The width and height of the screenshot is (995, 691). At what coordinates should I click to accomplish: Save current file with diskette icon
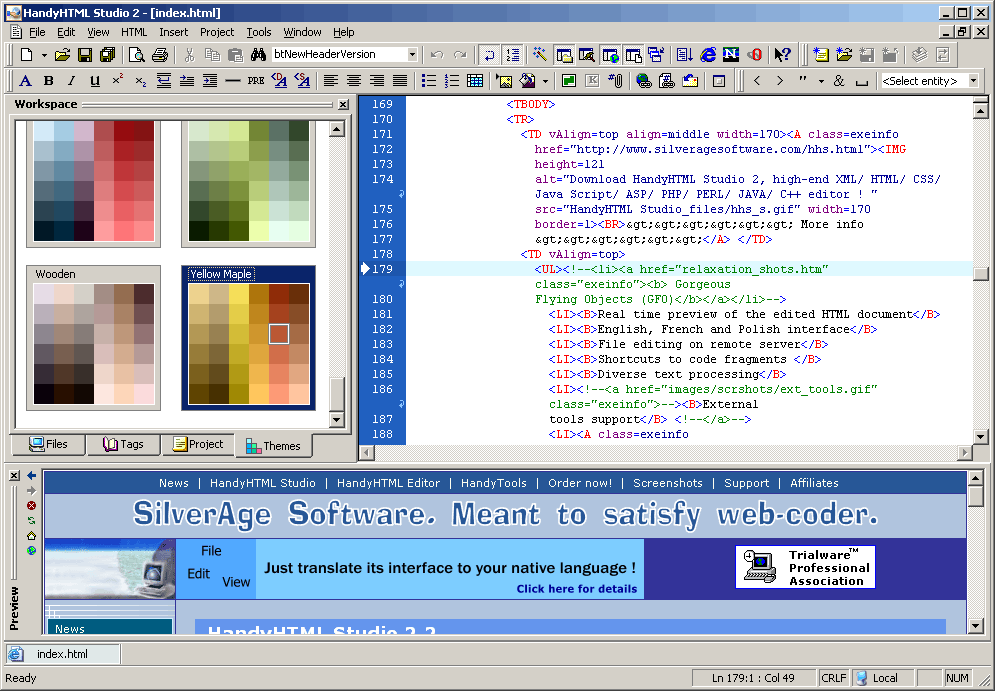tap(84, 55)
